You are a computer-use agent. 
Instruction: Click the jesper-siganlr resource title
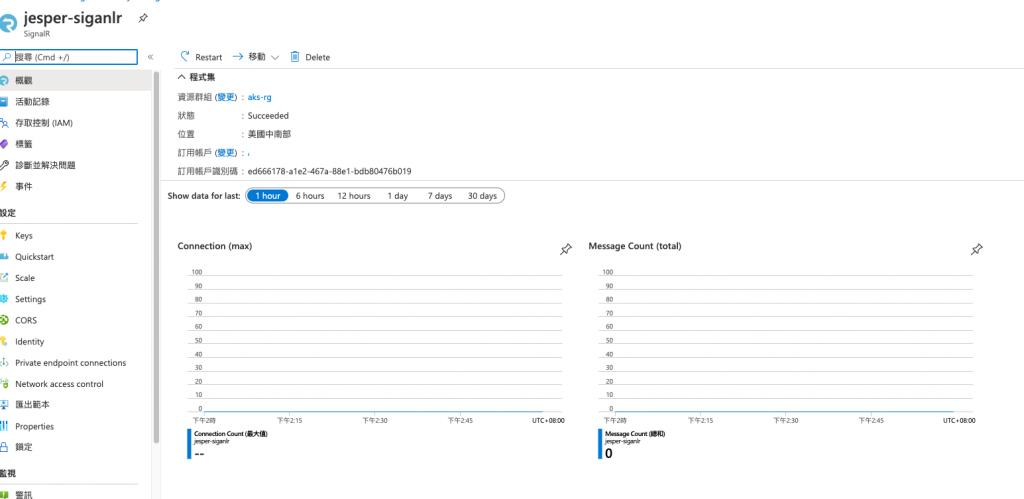pos(72,18)
